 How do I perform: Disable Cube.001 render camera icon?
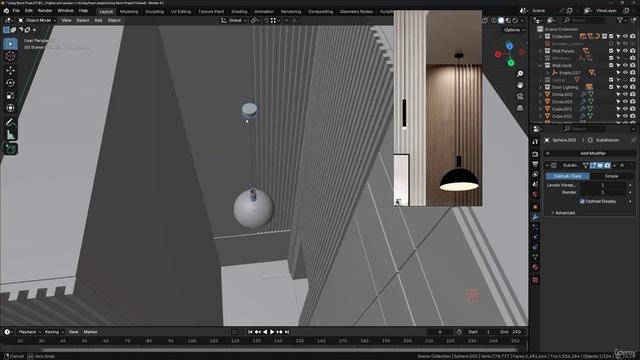pos(633,109)
